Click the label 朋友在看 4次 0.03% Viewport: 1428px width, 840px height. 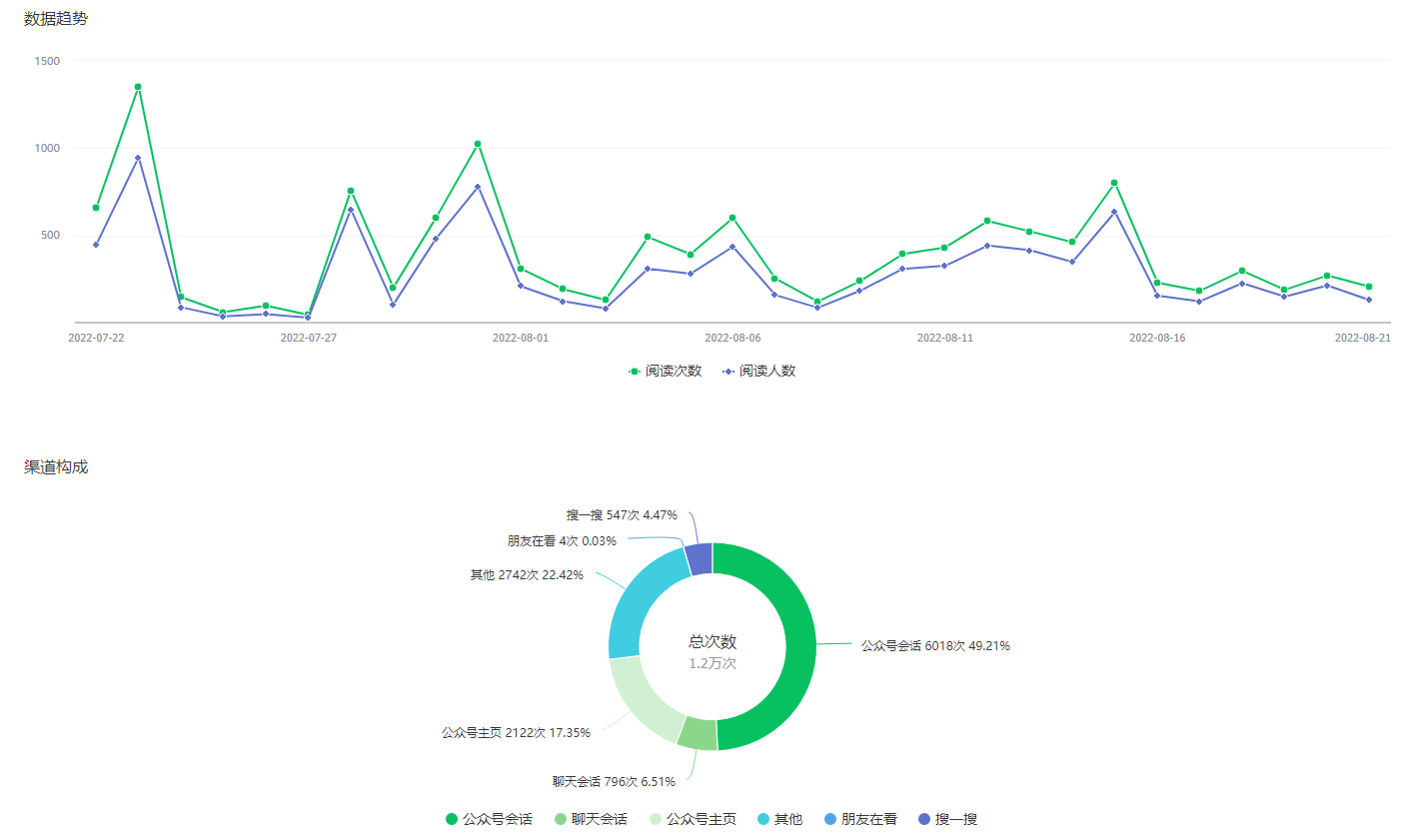562,541
